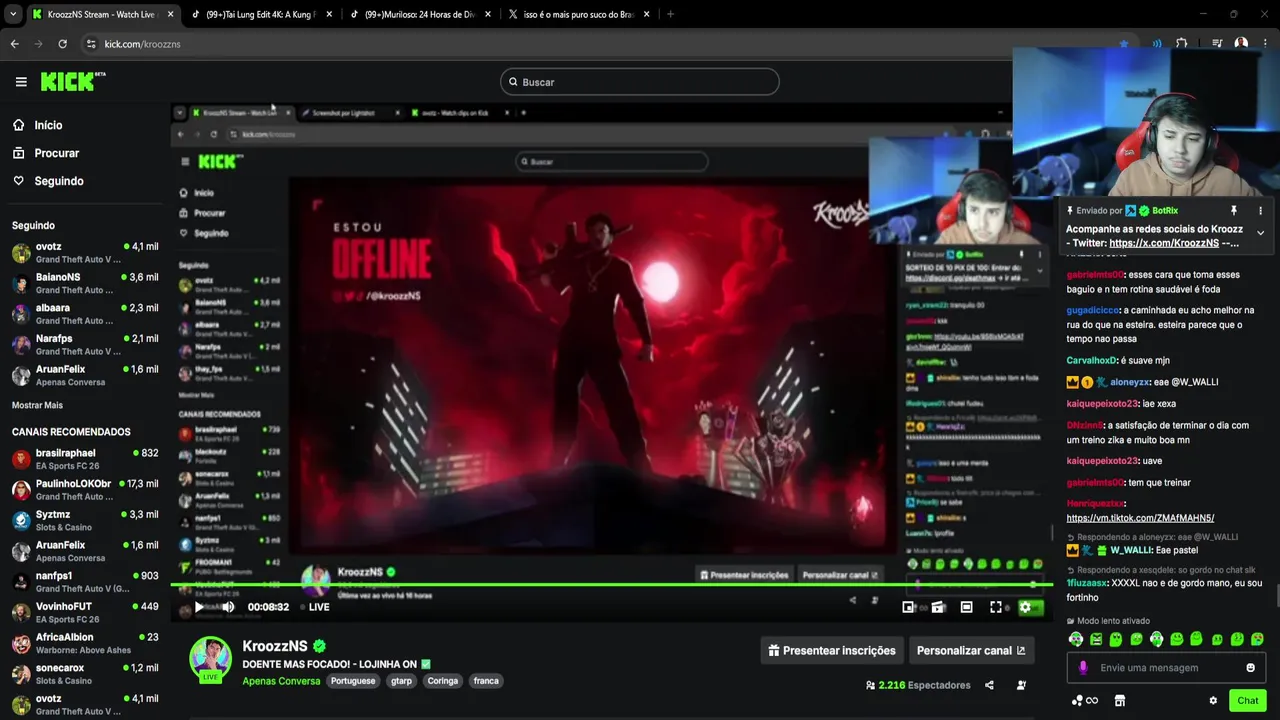Select the franca tag
Screen dimensions: 1280x720
tap(486, 681)
